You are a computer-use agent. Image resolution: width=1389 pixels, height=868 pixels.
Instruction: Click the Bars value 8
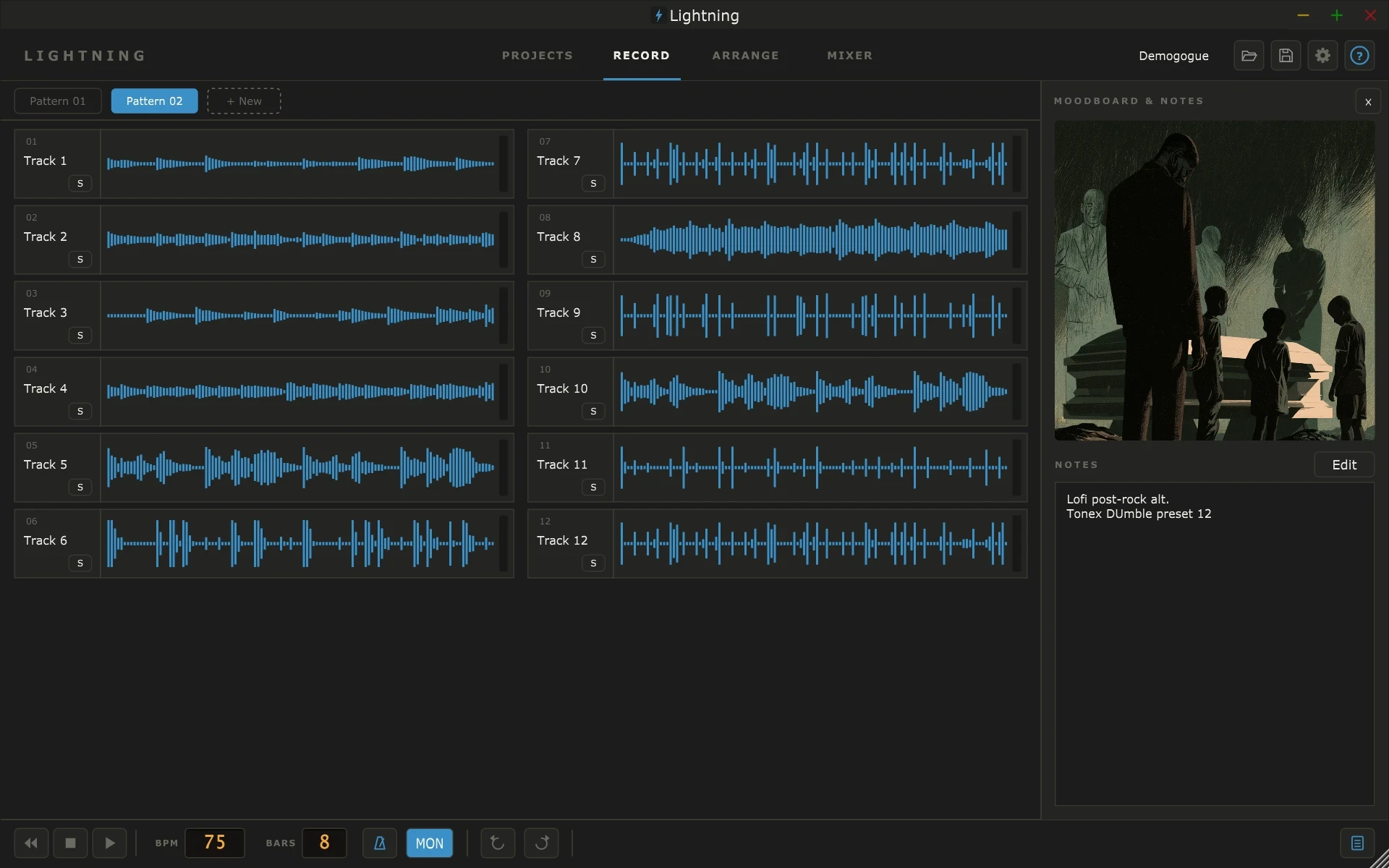click(324, 843)
